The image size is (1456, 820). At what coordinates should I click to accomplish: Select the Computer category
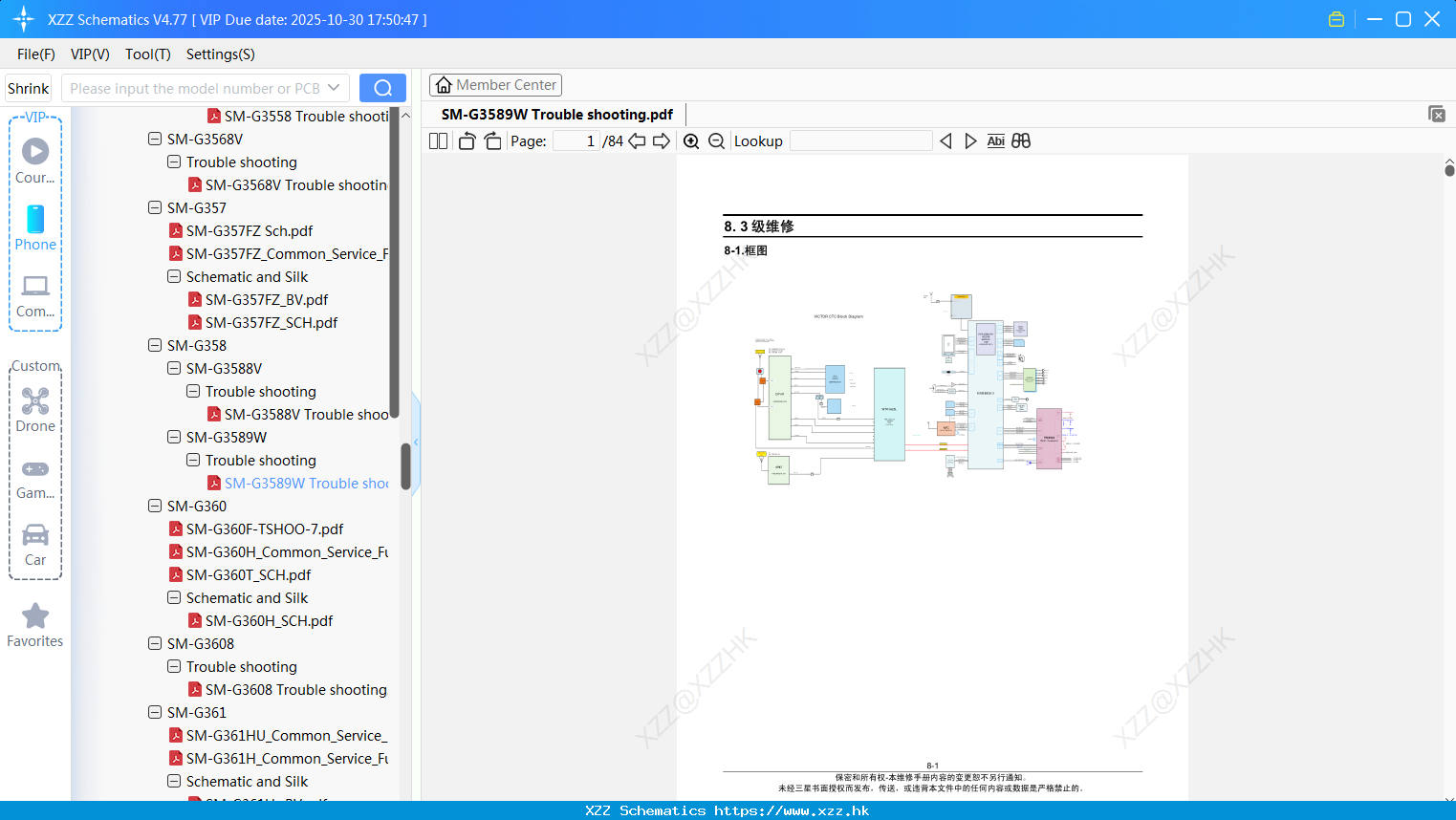35,295
